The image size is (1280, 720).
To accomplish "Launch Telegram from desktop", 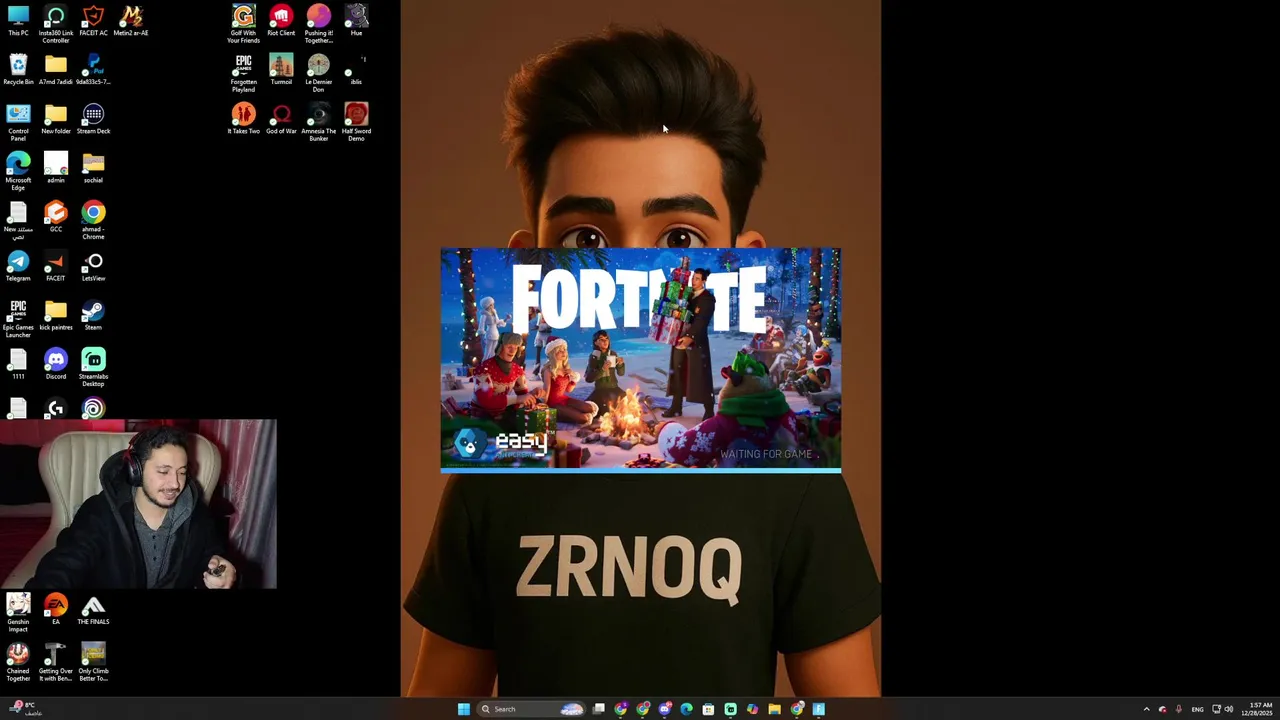I will coord(18,266).
